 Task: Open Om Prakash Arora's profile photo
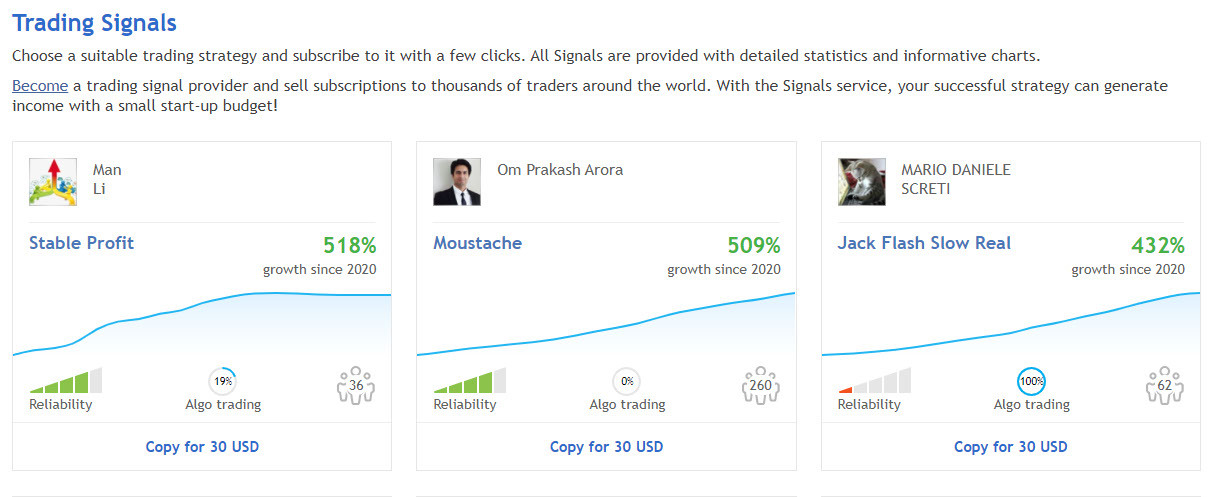[x=457, y=182]
